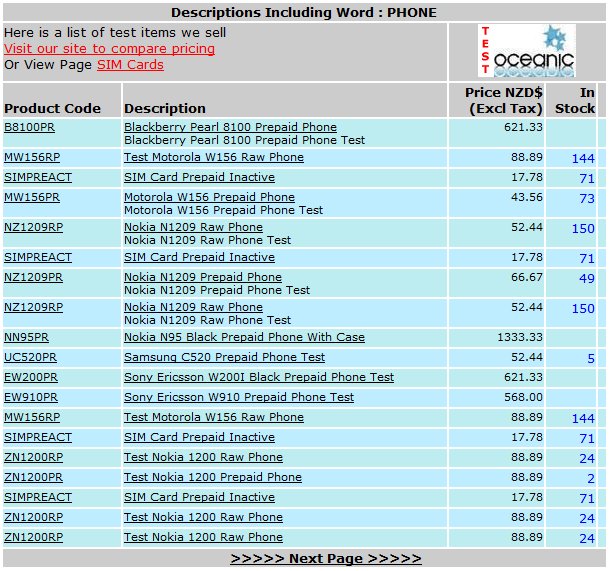
Task: Click the Test Oceanic logo image
Action: pos(526,51)
